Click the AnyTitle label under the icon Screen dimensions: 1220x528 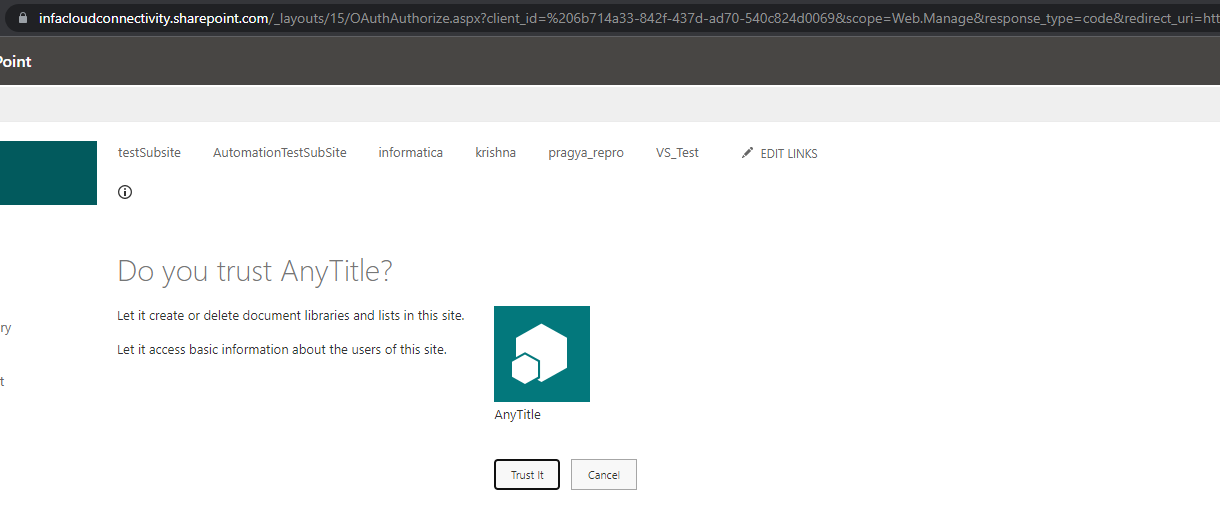pos(517,414)
